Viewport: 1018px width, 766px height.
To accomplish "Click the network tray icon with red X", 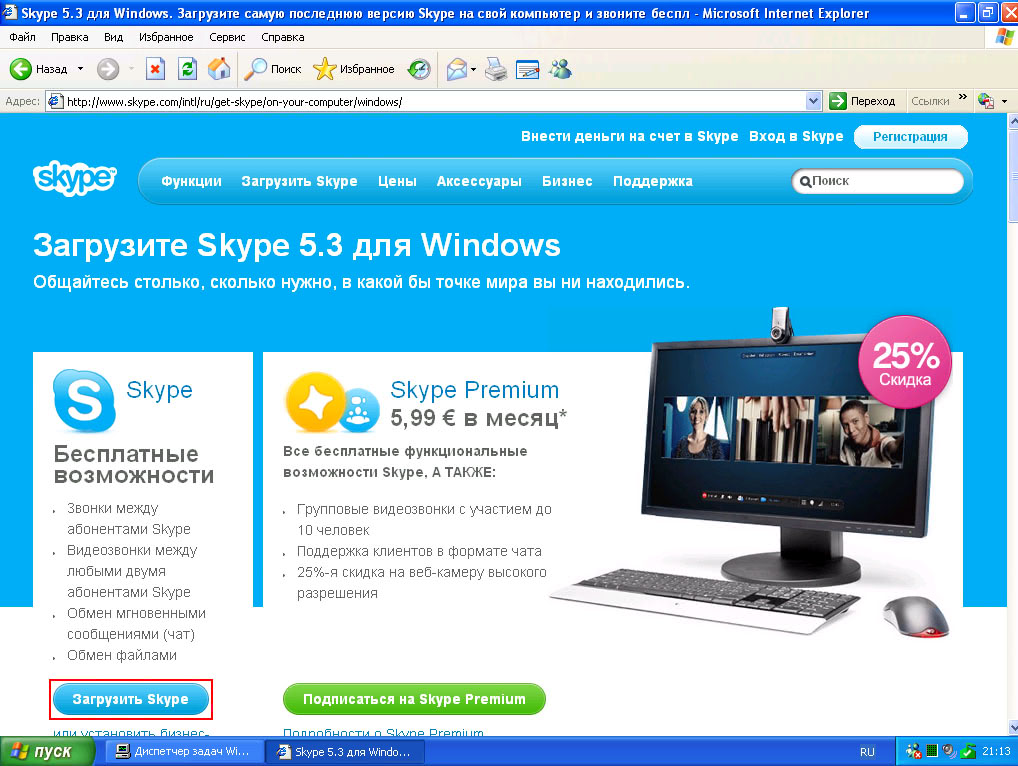I will (913, 752).
